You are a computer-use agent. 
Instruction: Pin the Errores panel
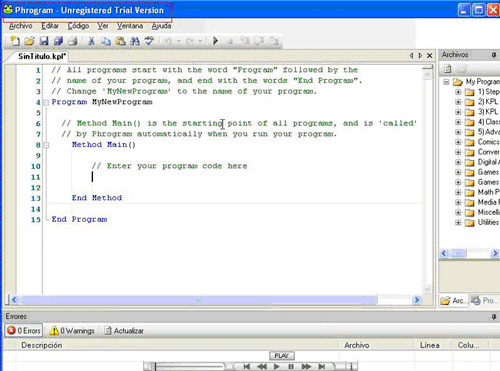tap(494, 317)
